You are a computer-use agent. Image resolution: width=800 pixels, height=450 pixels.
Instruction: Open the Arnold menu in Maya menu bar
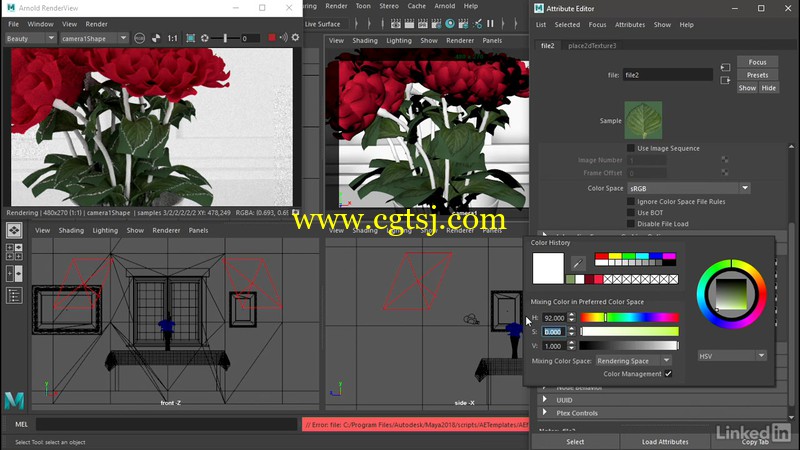444,6
